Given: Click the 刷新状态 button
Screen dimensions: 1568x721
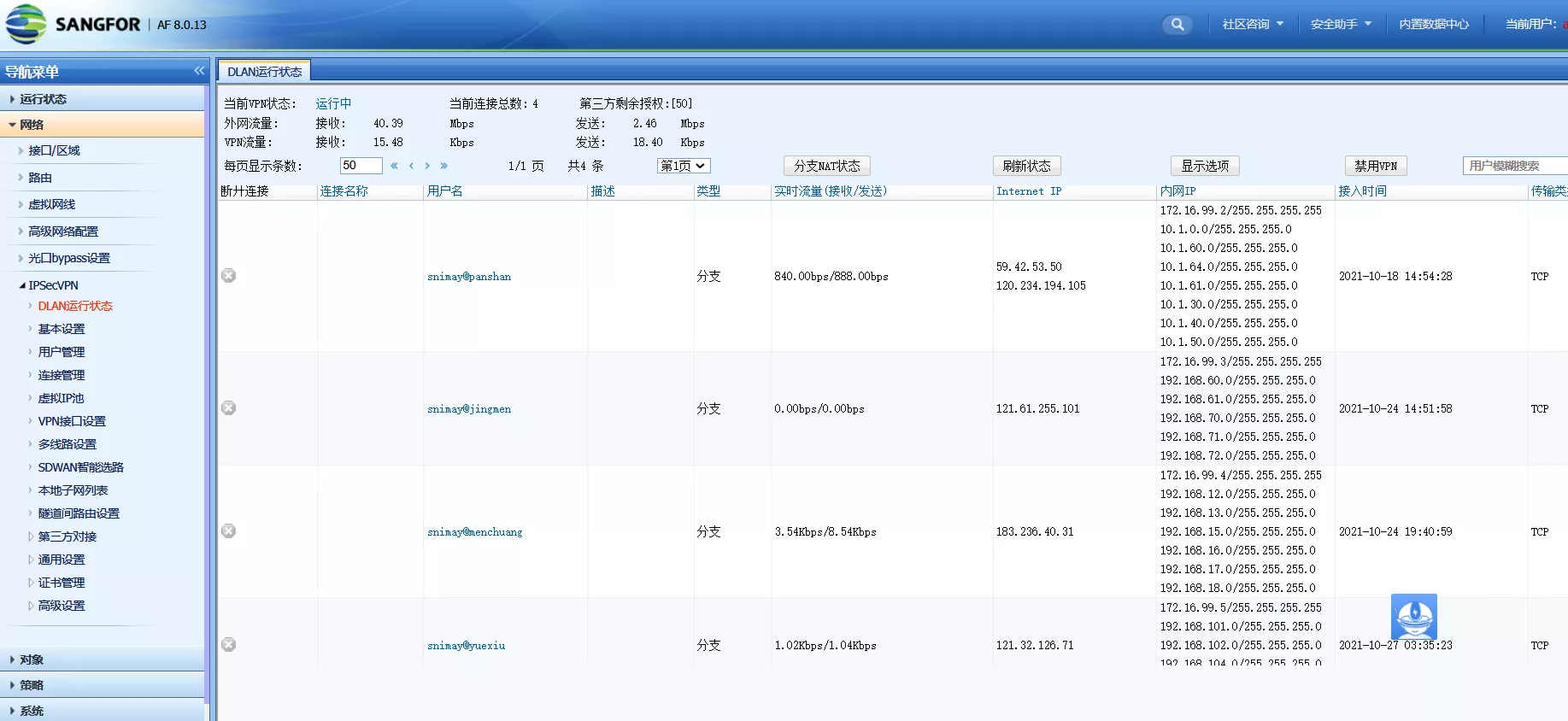Looking at the screenshot, I should pos(1026,166).
